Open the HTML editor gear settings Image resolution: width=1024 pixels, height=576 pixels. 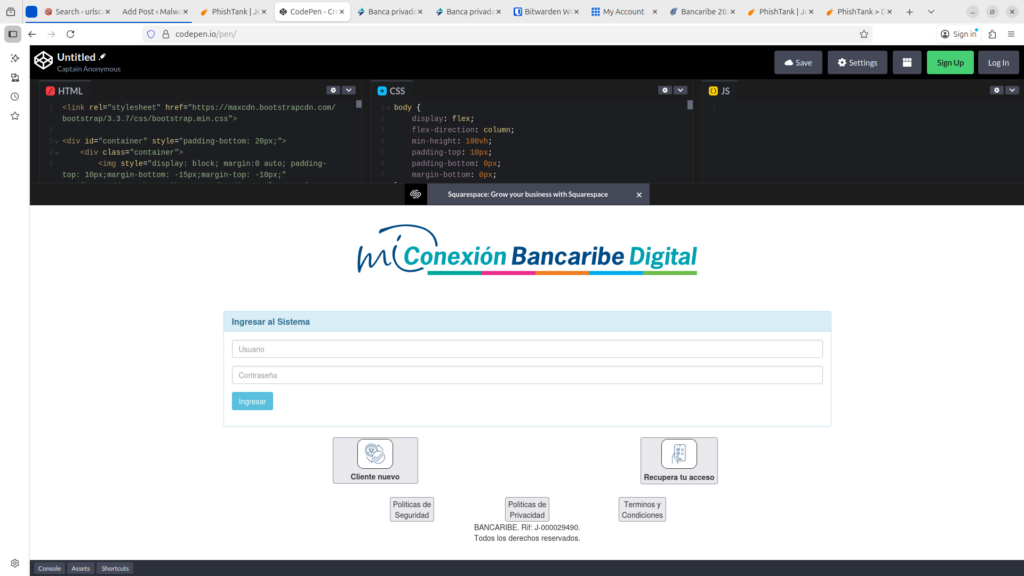click(x=333, y=90)
